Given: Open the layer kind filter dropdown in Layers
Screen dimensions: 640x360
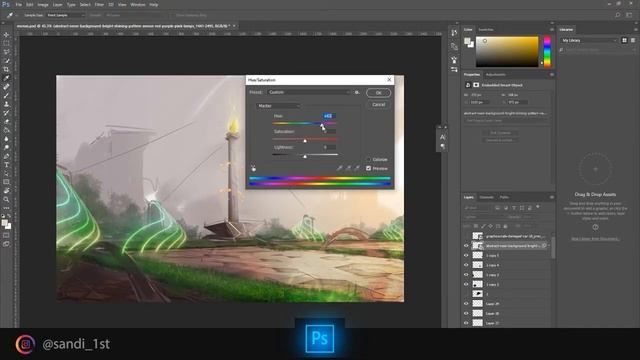Looking at the screenshot, I should [x=478, y=208].
